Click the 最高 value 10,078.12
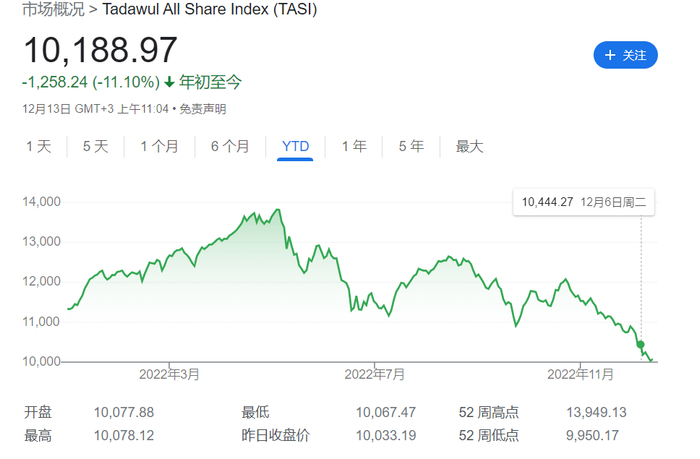The height and width of the screenshot is (459, 700). coord(124,435)
